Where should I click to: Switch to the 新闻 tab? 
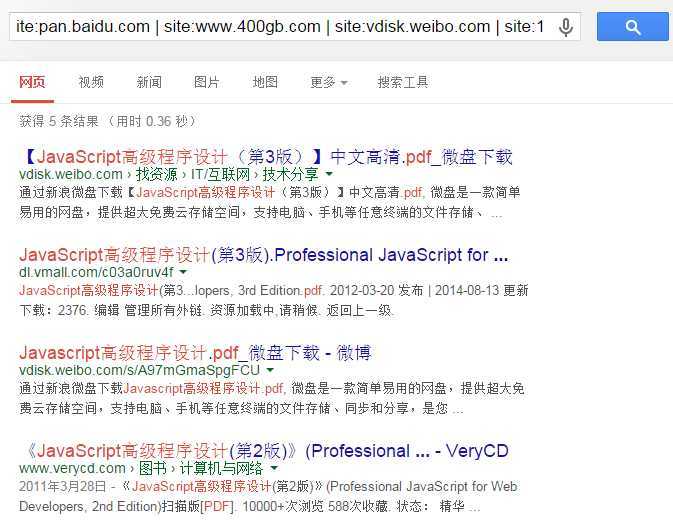click(149, 82)
